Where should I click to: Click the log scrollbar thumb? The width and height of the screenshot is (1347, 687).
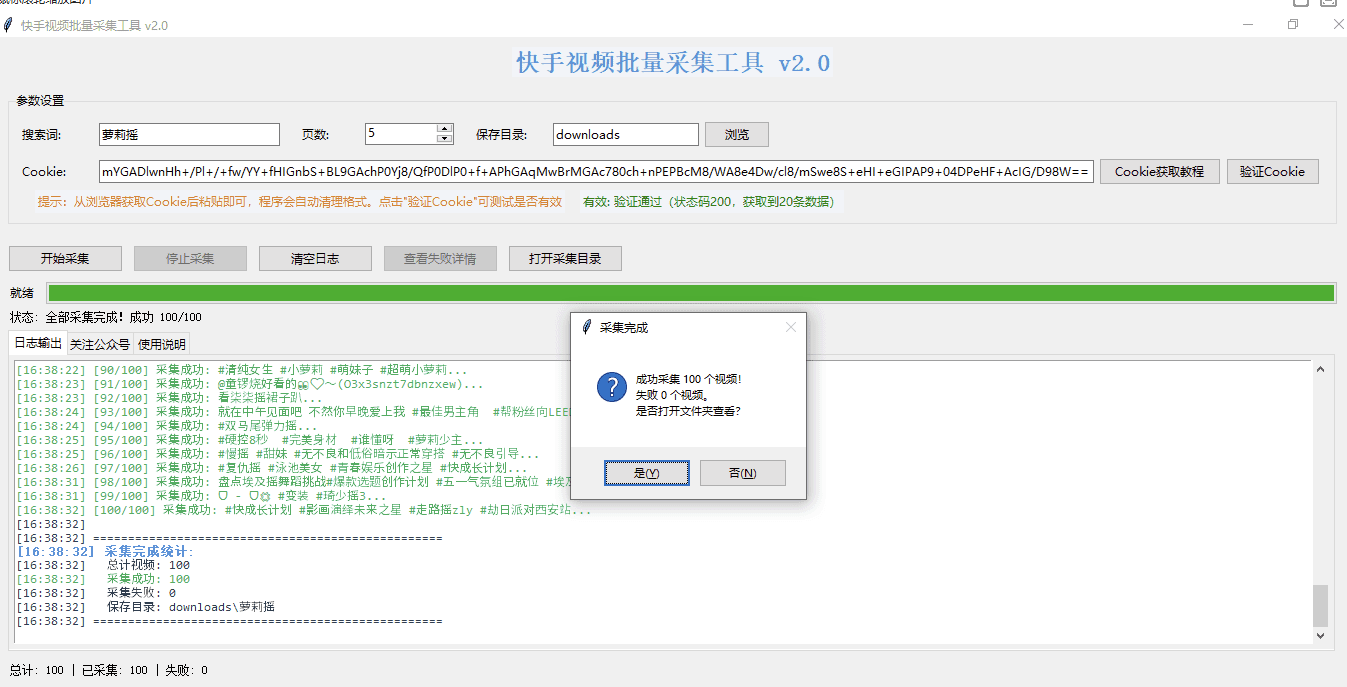[x=1320, y=606]
